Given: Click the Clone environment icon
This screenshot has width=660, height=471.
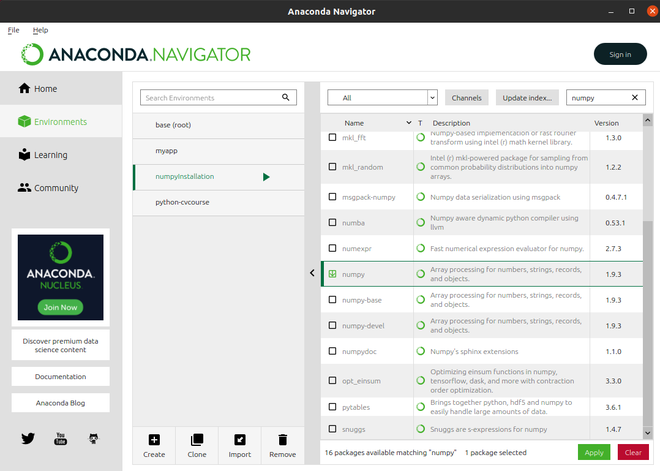Looking at the screenshot, I should [197, 440].
